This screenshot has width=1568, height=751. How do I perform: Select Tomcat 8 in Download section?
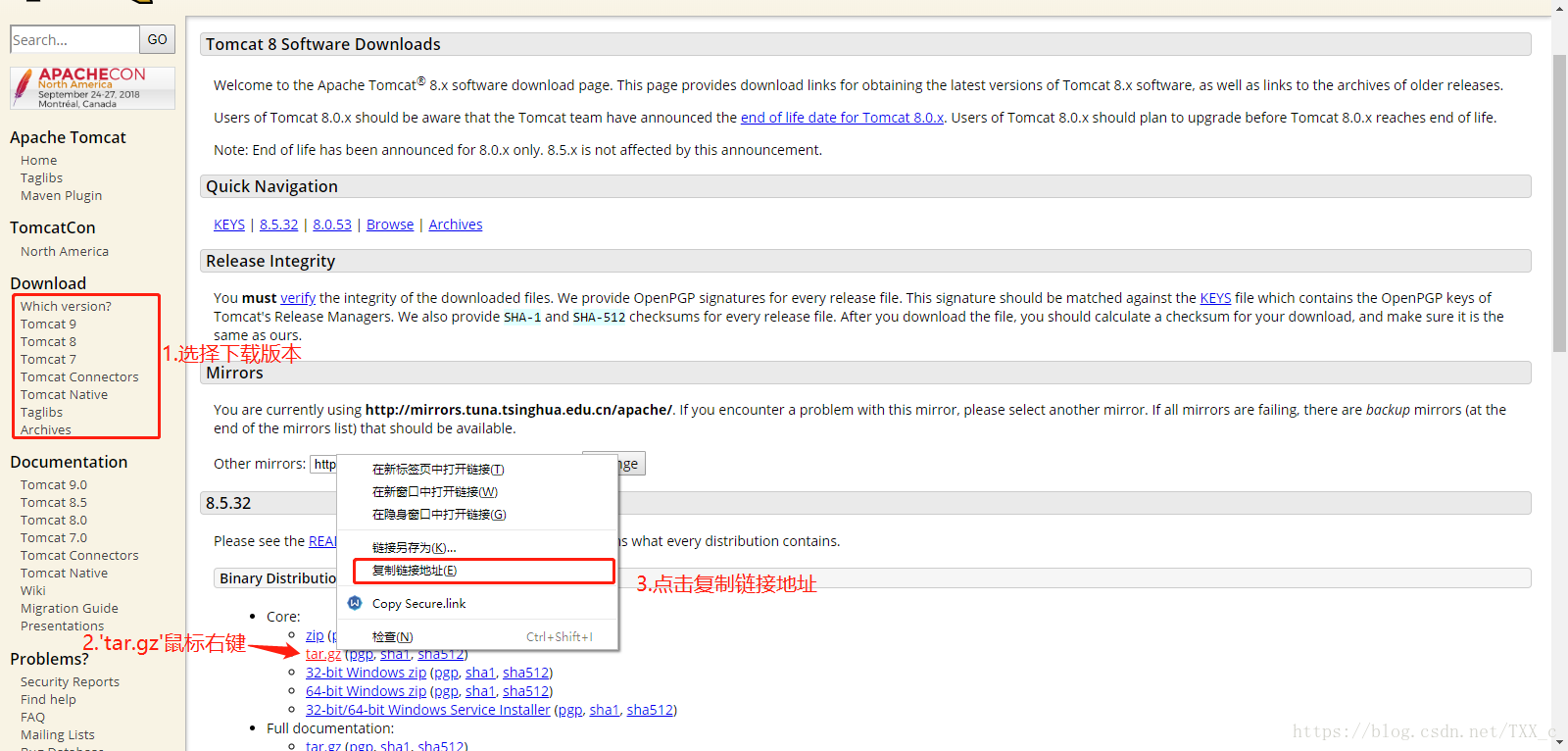point(48,342)
